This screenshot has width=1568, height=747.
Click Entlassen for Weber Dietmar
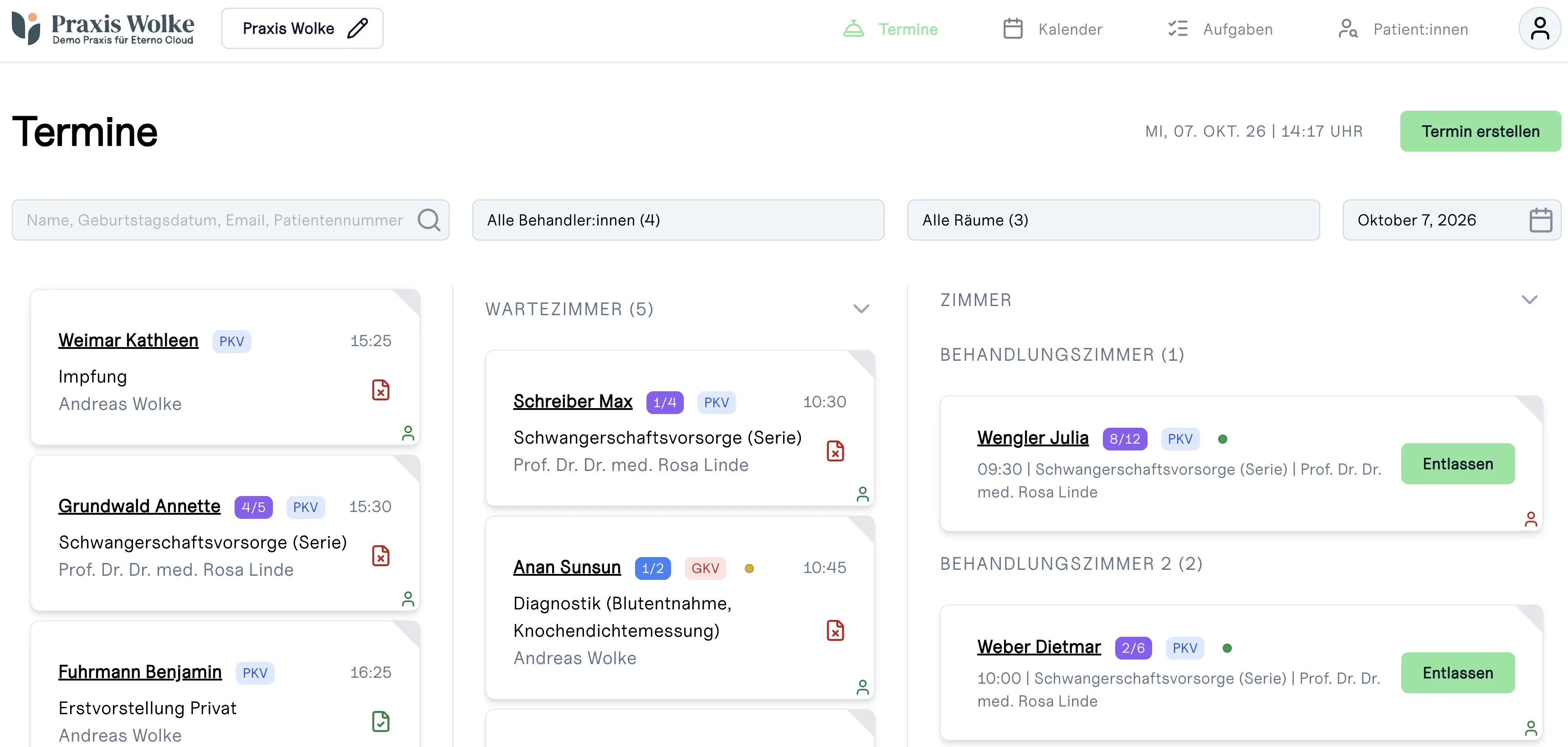pos(1457,672)
